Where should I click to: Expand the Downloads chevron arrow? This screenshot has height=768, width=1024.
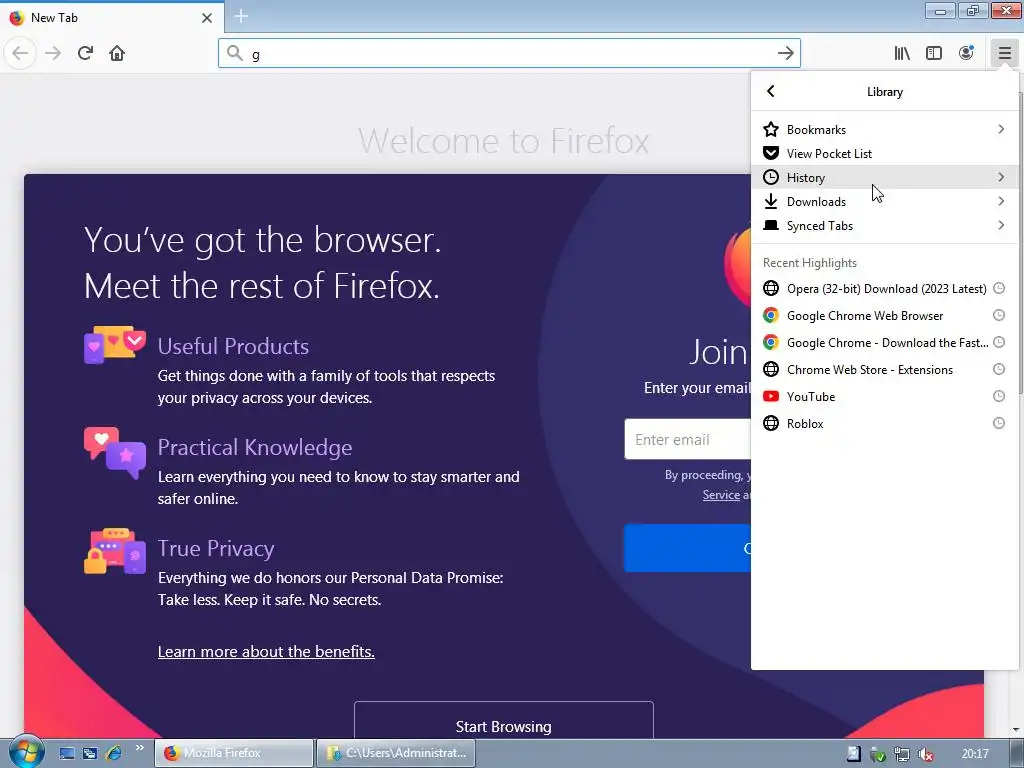tap(1001, 201)
